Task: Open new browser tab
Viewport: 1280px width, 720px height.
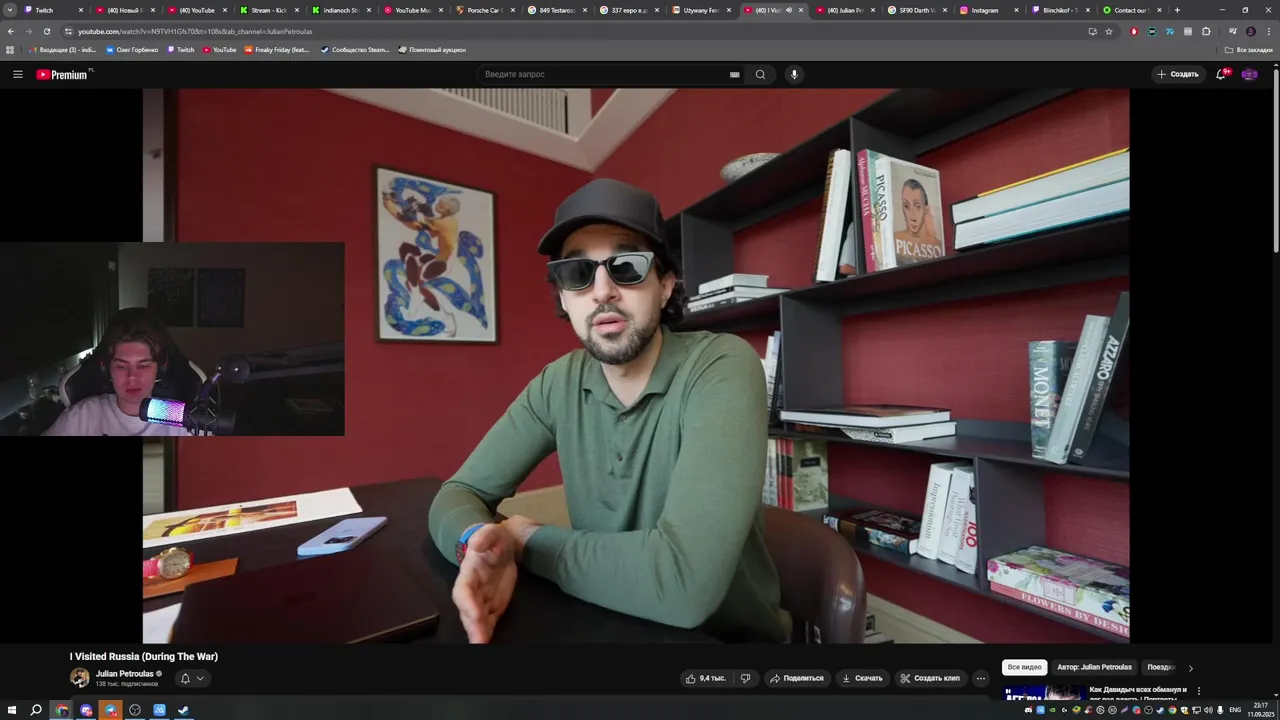Action: pyautogui.click(x=1177, y=10)
